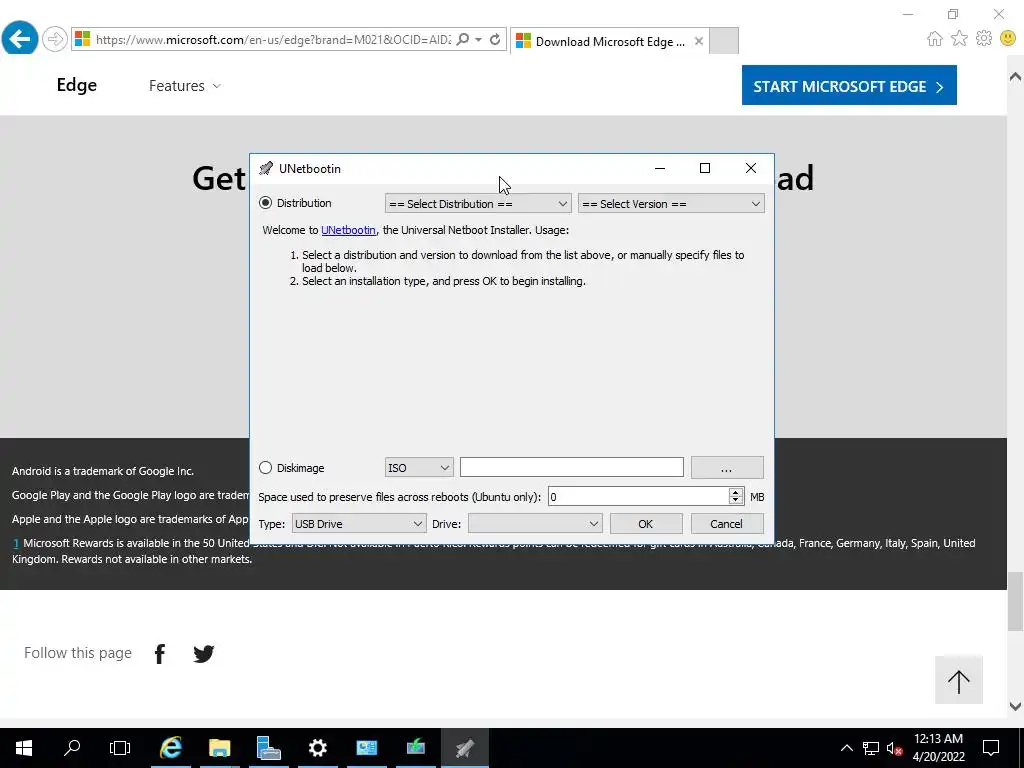Open taskbar Search magnifier
The width and height of the screenshot is (1024, 768).
[x=72, y=748]
